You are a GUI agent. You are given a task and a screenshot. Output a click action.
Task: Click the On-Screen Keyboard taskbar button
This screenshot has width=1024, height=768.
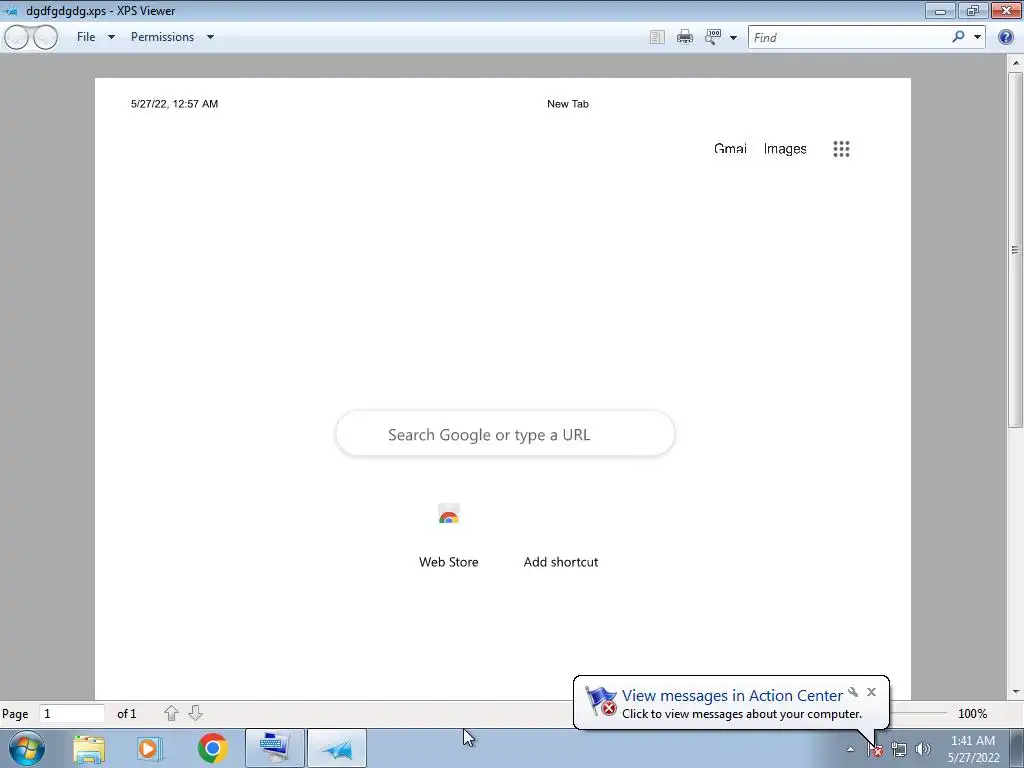pyautogui.click(x=274, y=748)
